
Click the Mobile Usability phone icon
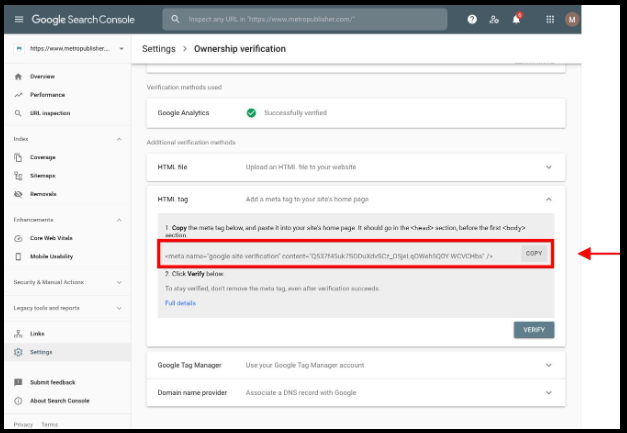pyautogui.click(x=18, y=256)
